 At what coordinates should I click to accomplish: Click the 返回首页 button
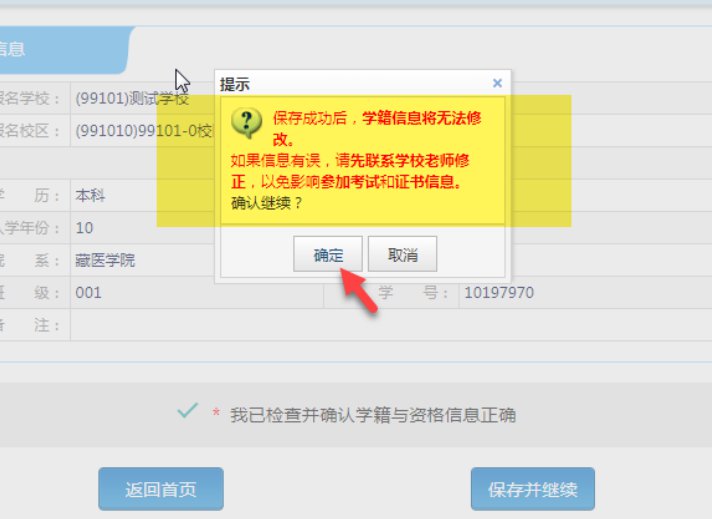(x=161, y=489)
